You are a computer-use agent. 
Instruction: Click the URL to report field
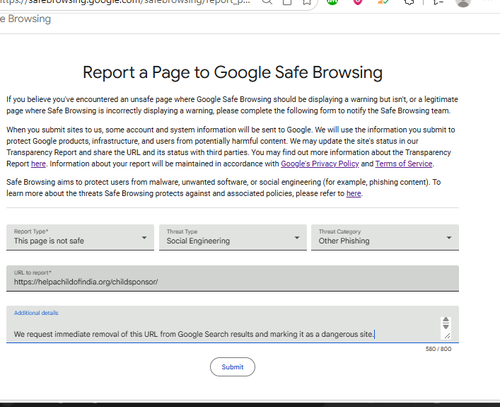pyautogui.click(x=232, y=278)
